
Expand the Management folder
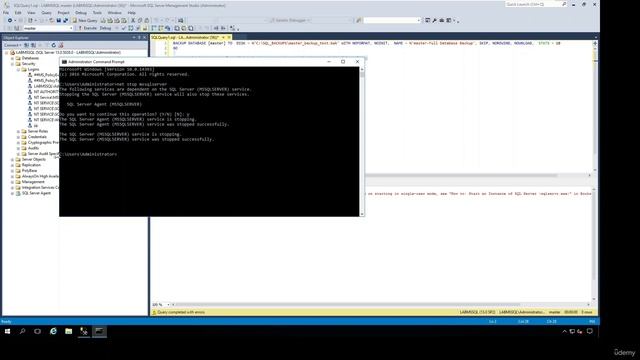[x=13, y=182]
